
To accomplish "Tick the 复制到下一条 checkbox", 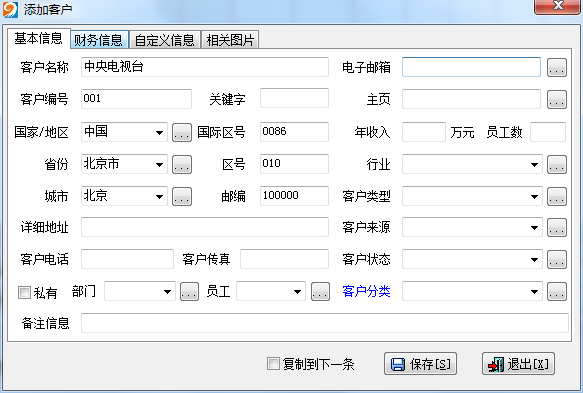I will point(273,364).
